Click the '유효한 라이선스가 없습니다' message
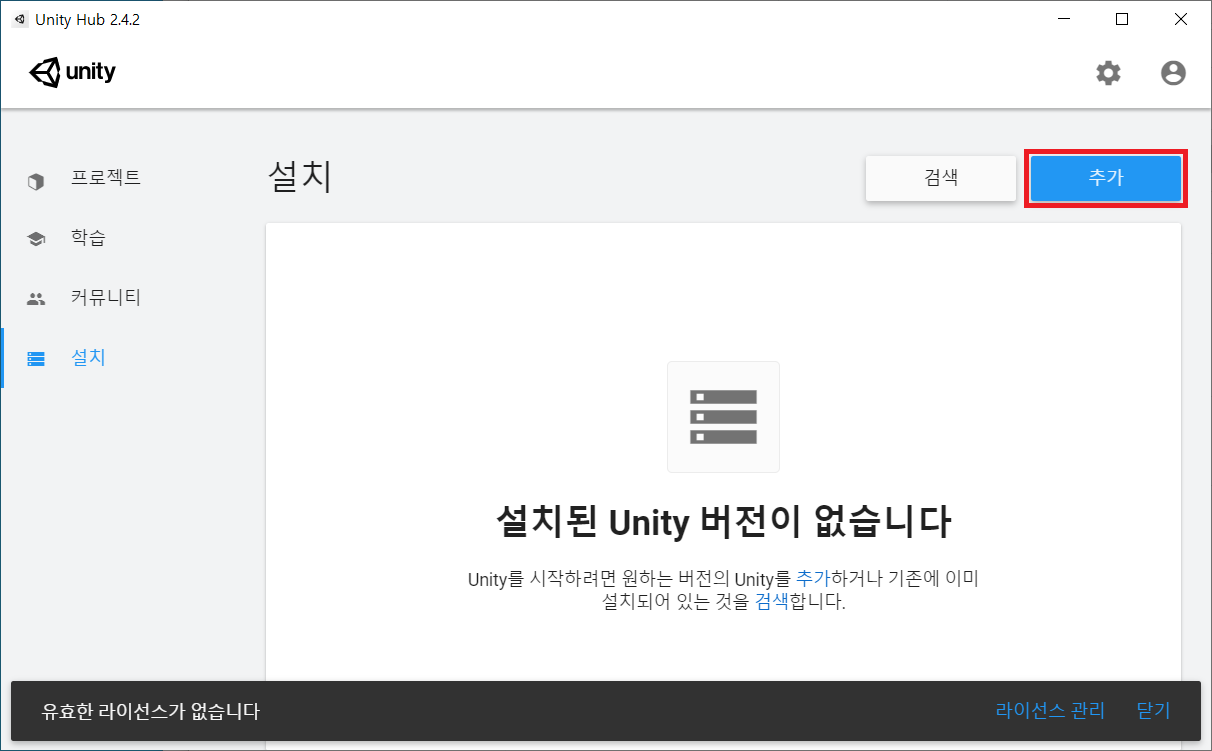The height and width of the screenshot is (751, 1212). 150,712
